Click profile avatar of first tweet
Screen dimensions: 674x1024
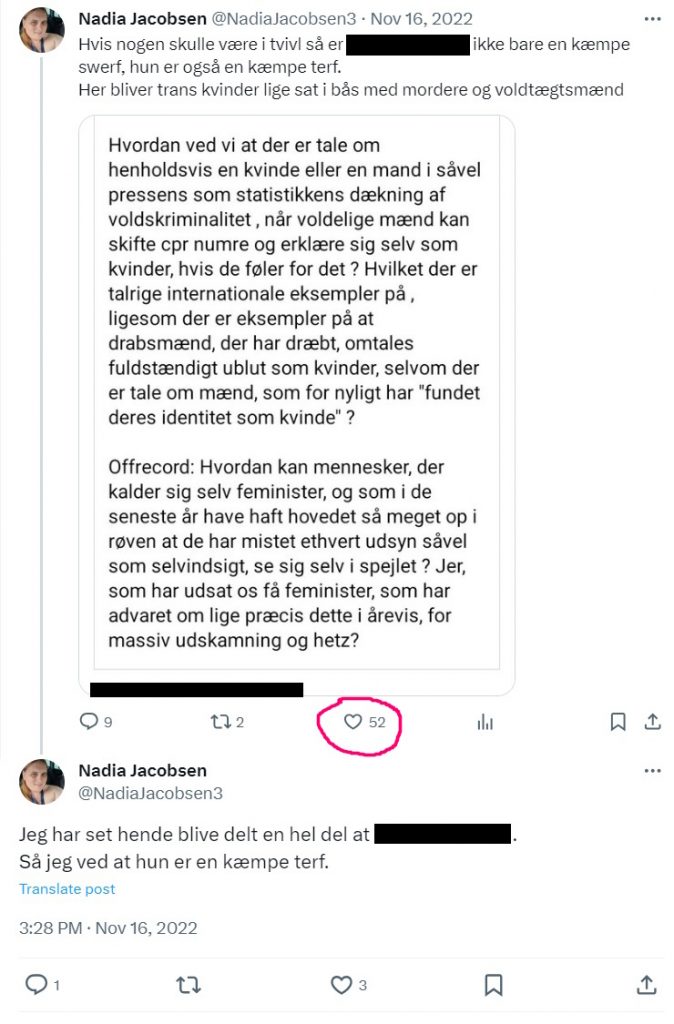42,29
